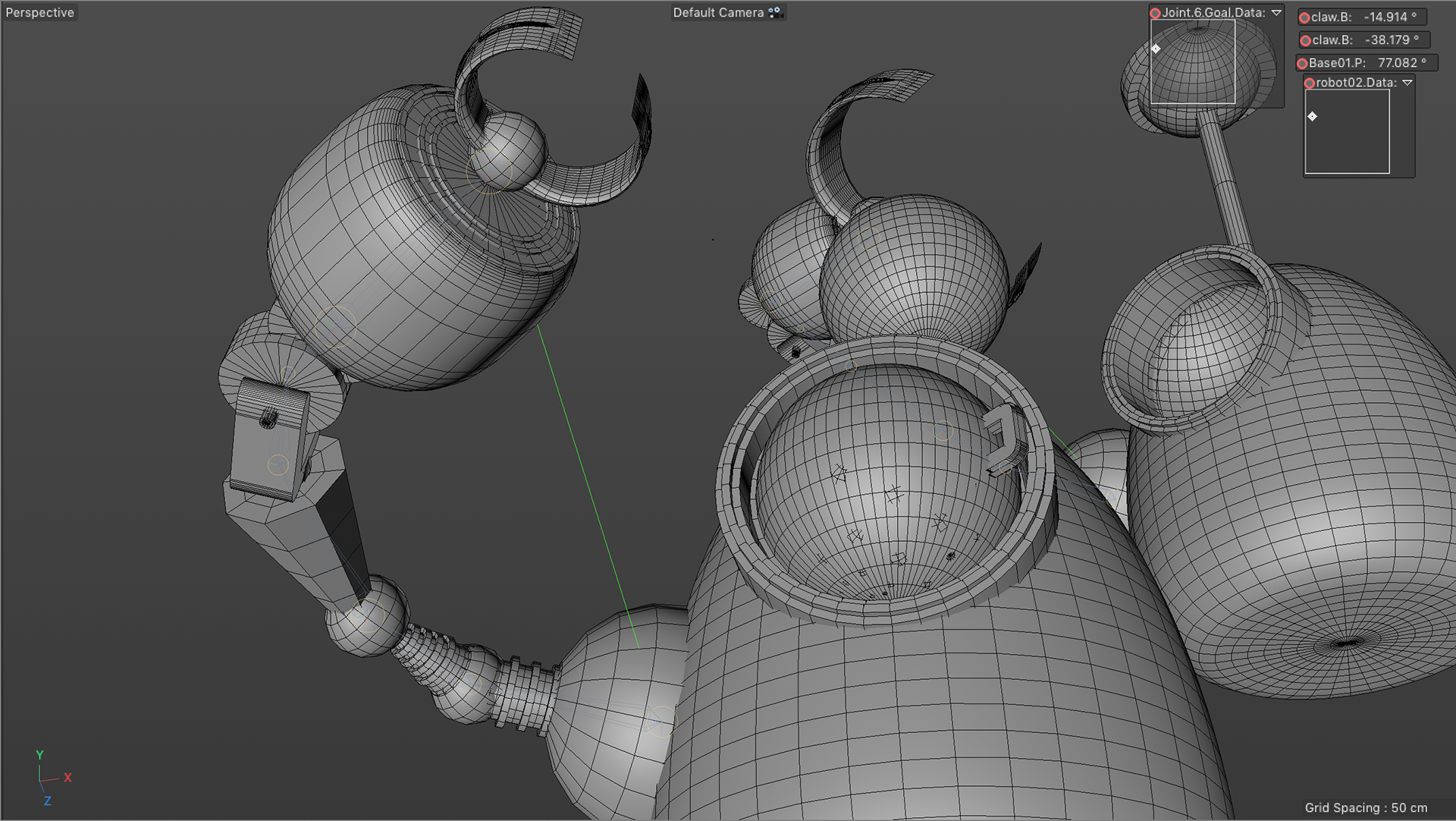Click the blue Z axis label
Viewport: 1456px width, 821px height.
(47, 801)
